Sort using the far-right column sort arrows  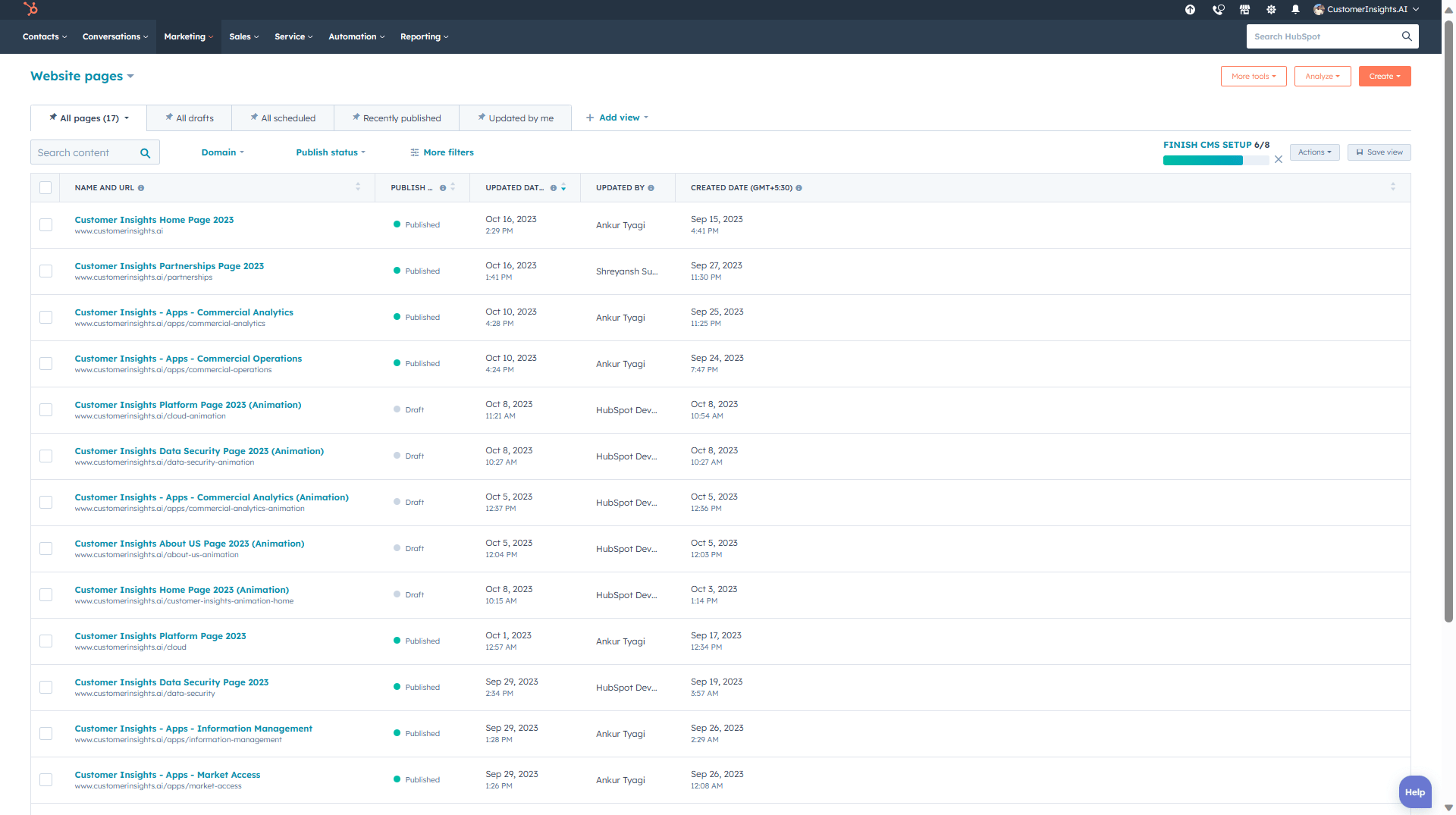[1393, 187]
